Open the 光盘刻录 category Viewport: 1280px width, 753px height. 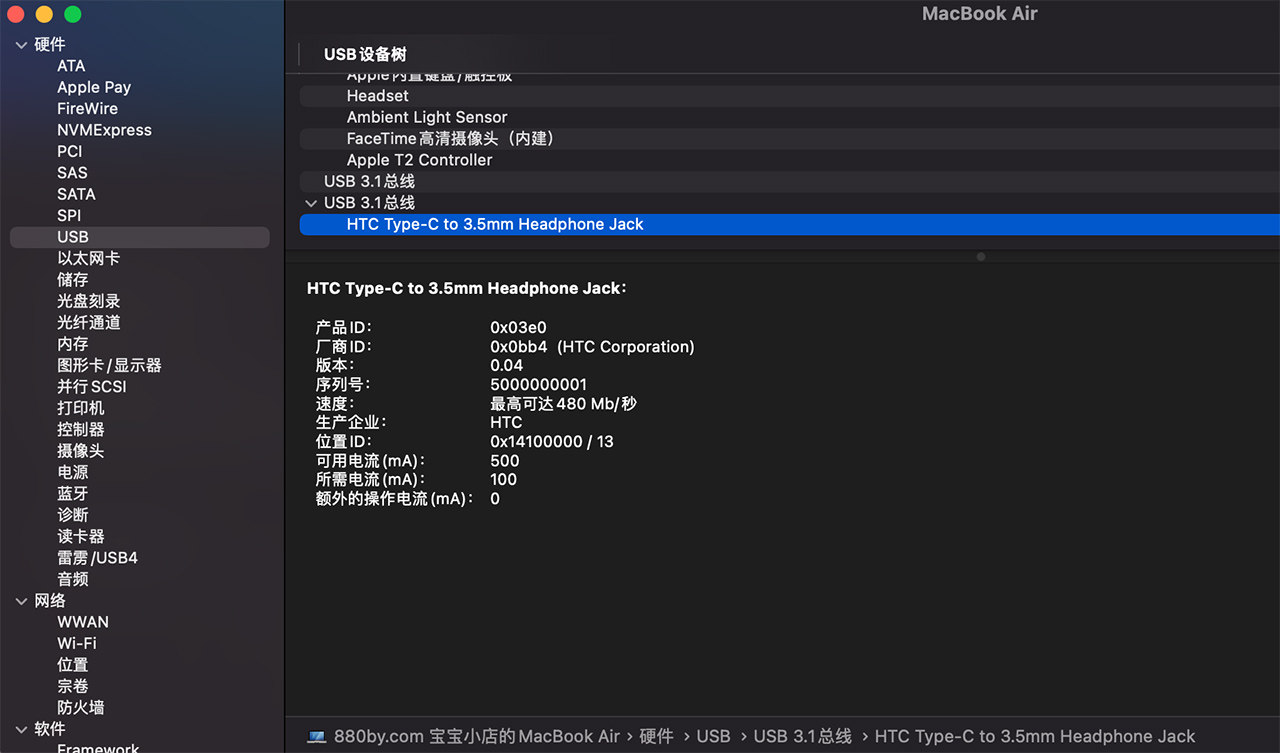coord(88,301)
